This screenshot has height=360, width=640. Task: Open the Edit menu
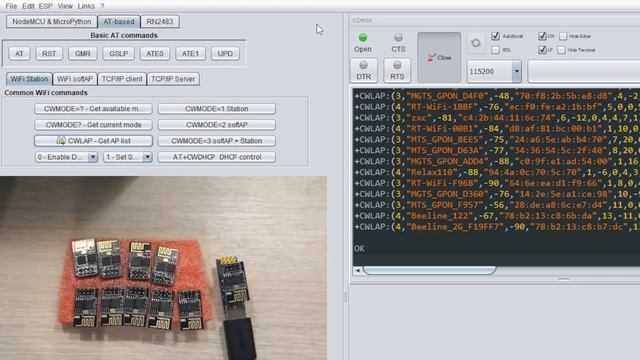pyautogui.click(x=28, y=6)
